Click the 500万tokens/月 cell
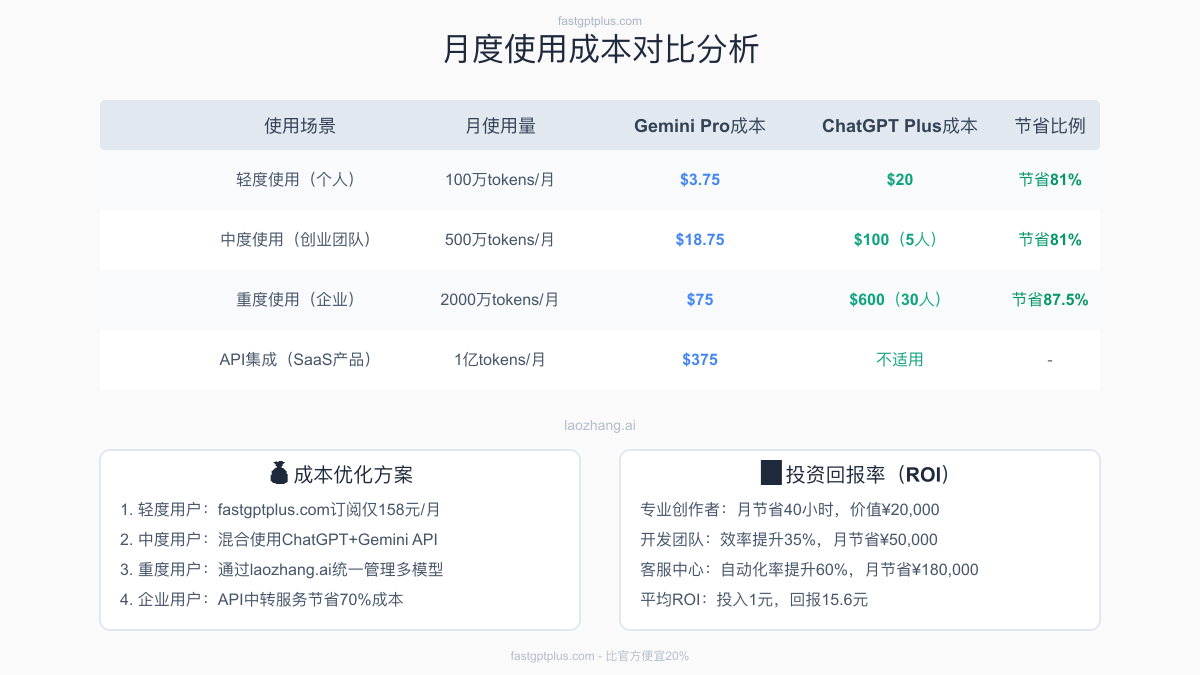Image resolution: width=1200 pixels, height=675 pixels. [500, 240]
